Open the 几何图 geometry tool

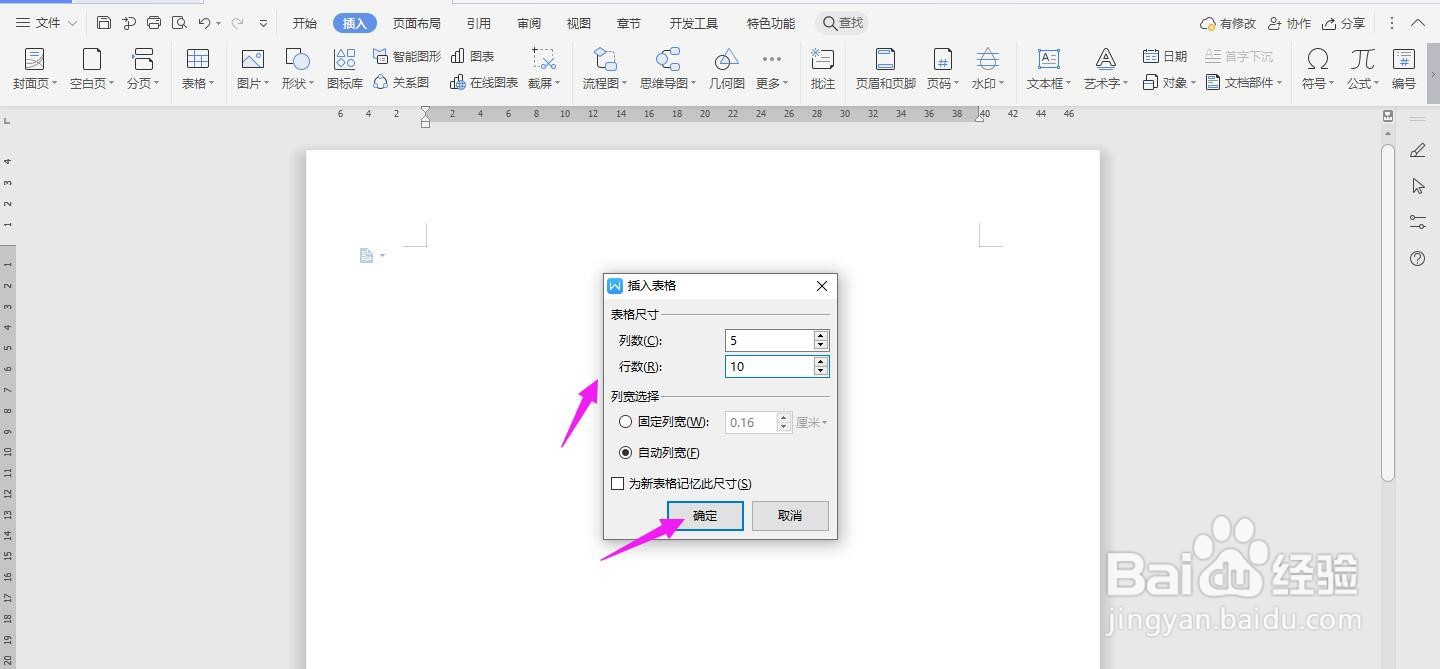(727, 69)
